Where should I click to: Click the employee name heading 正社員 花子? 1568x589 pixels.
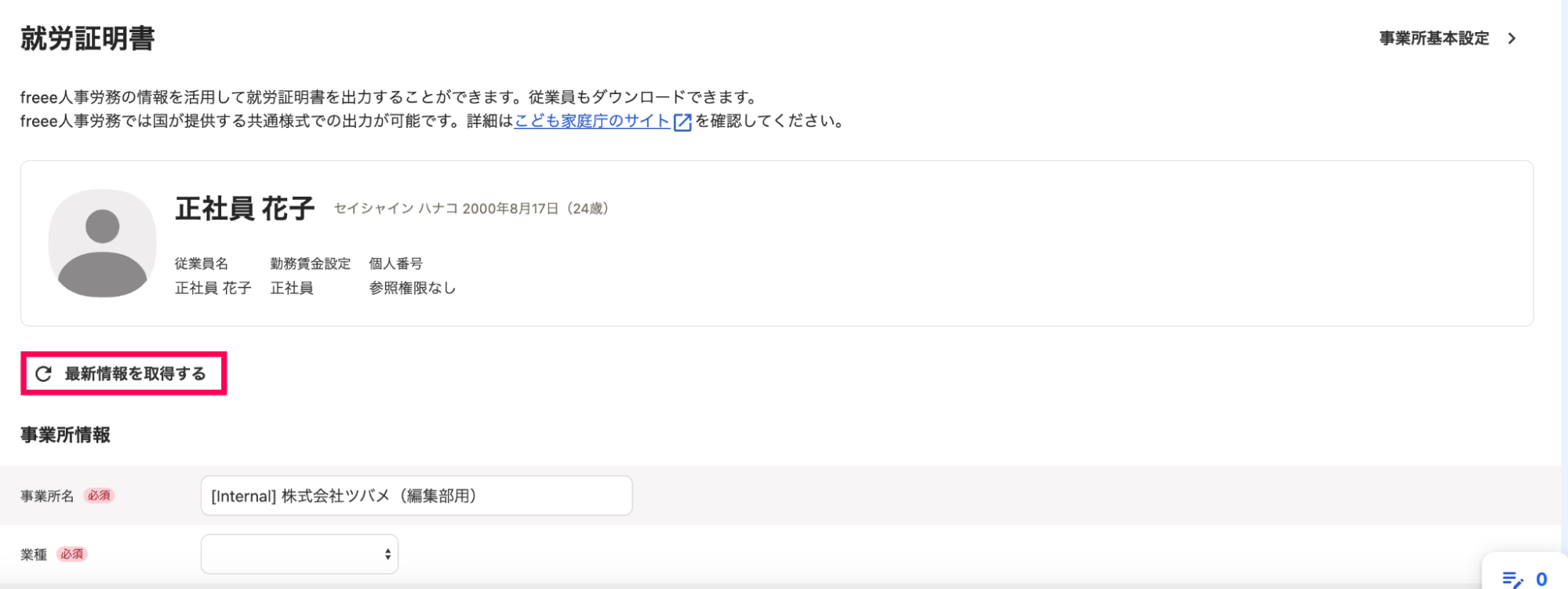pos(245,209)
